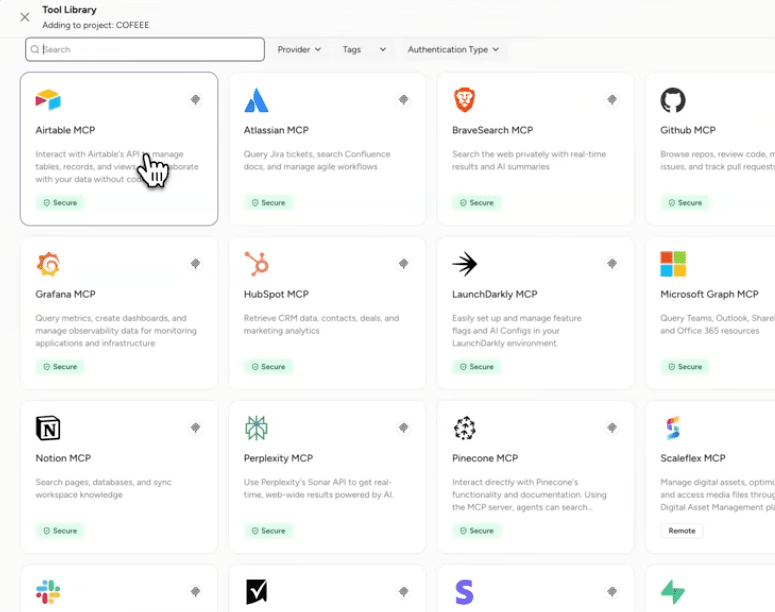
Task: Pin the black checkmark logo card
Action: 404,592
